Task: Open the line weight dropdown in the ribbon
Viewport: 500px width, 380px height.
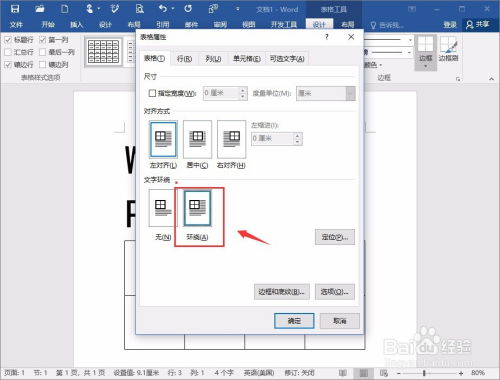Action: coord(410,52)
